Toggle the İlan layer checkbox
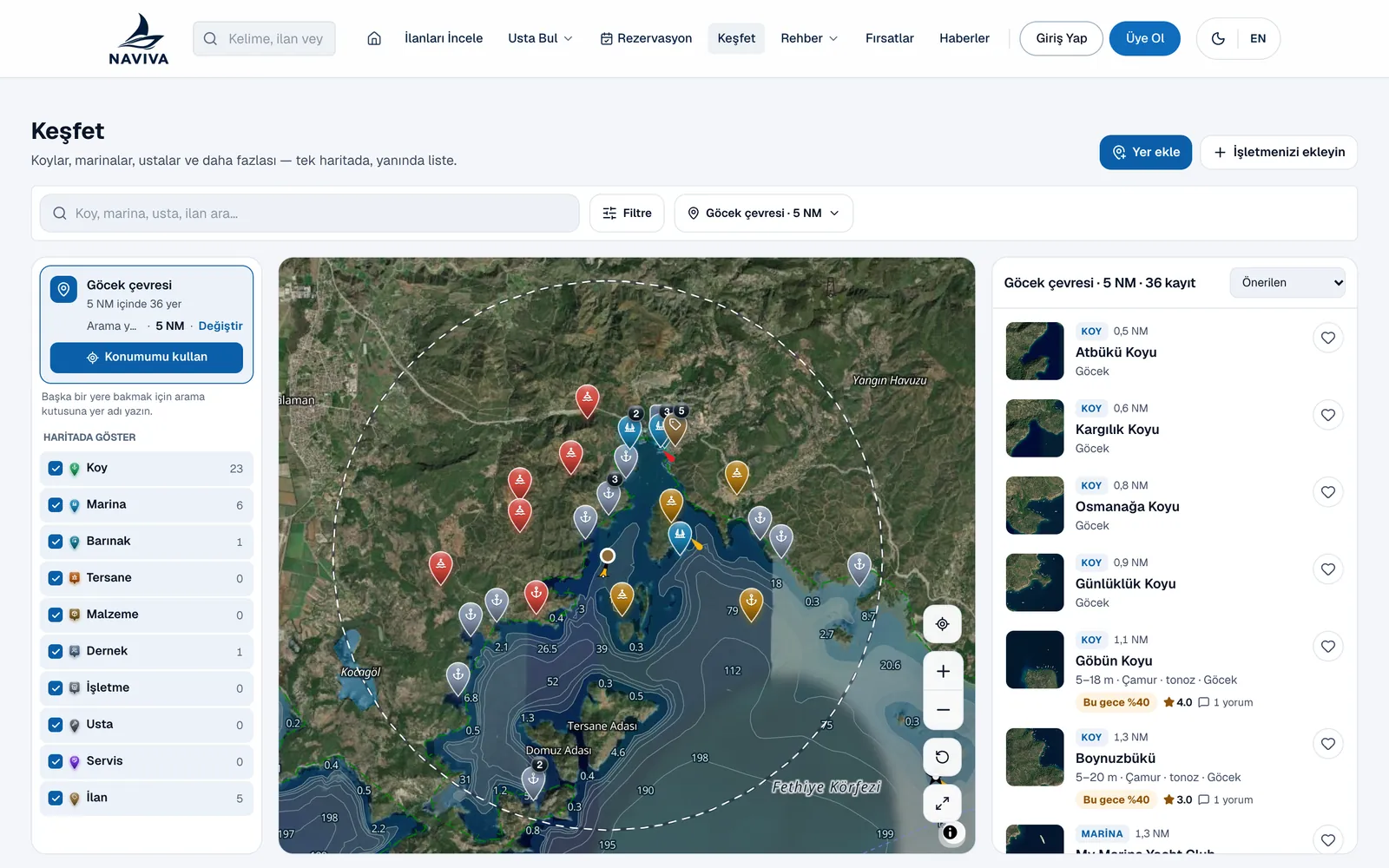Image resolution: width=1389 pixels, height=868 pixels. (56, 798)
